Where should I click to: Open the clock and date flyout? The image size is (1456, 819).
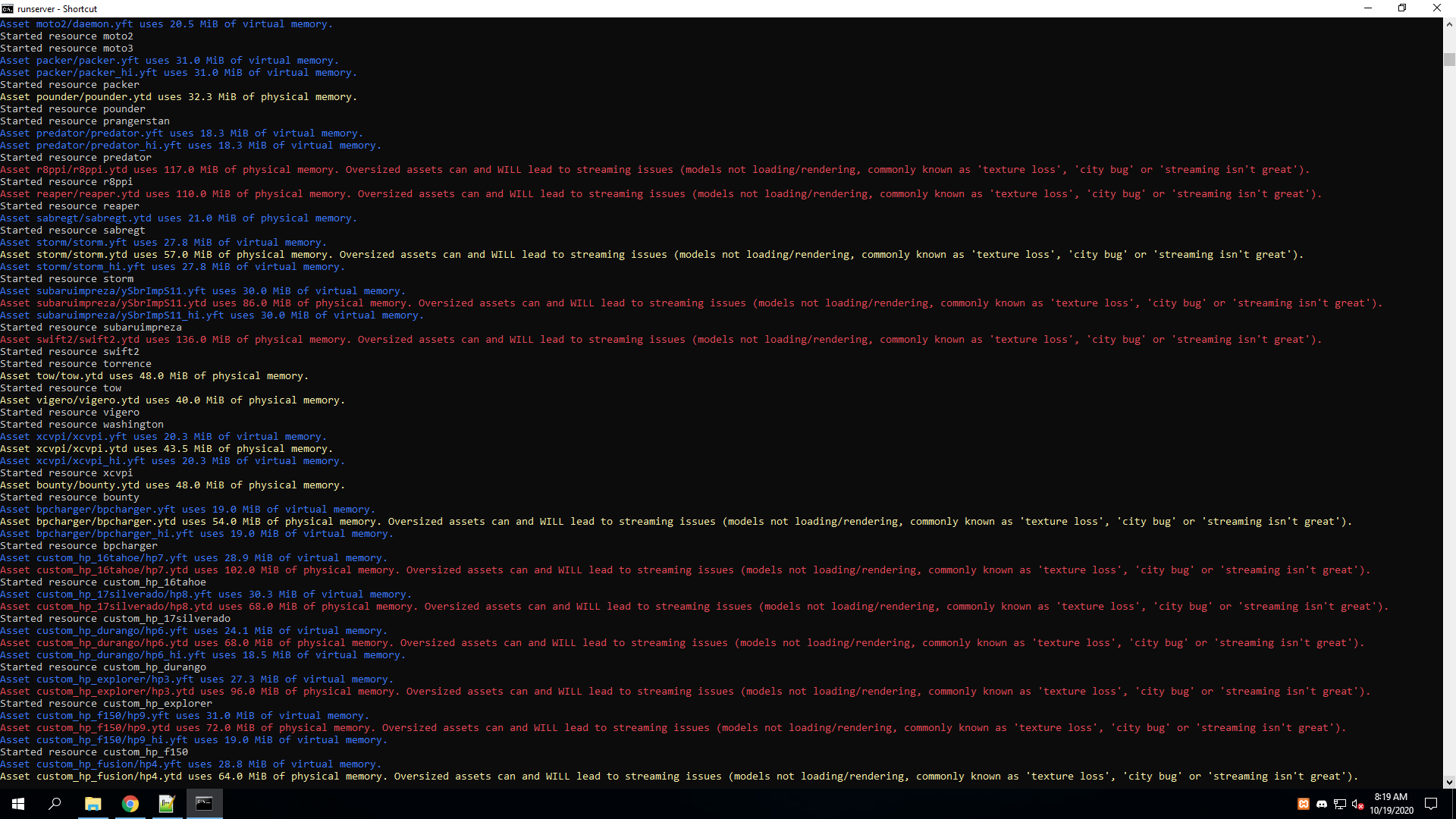pos(1391,804)
